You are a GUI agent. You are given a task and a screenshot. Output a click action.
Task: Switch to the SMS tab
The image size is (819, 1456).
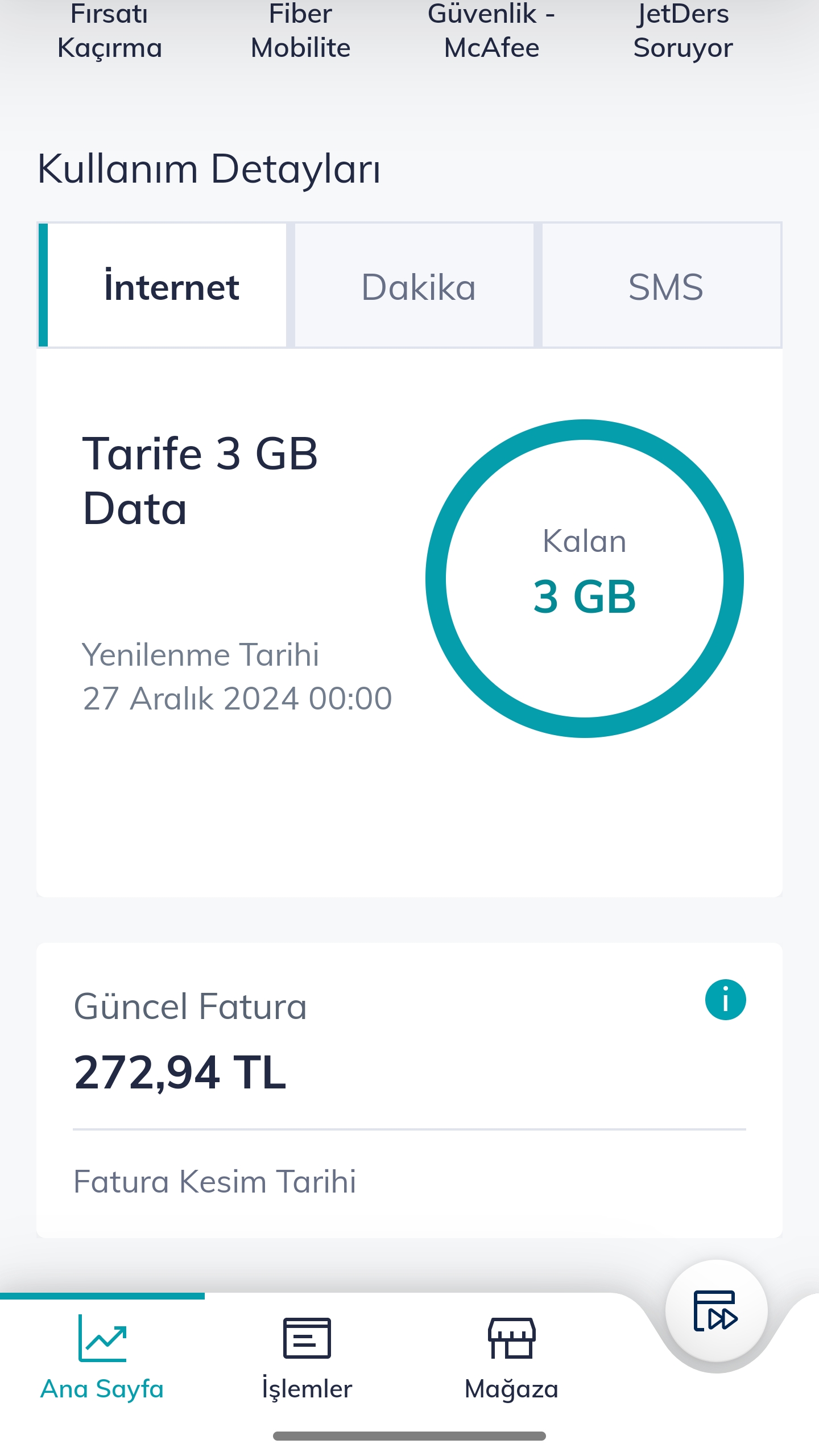click(x=665, y=286)
